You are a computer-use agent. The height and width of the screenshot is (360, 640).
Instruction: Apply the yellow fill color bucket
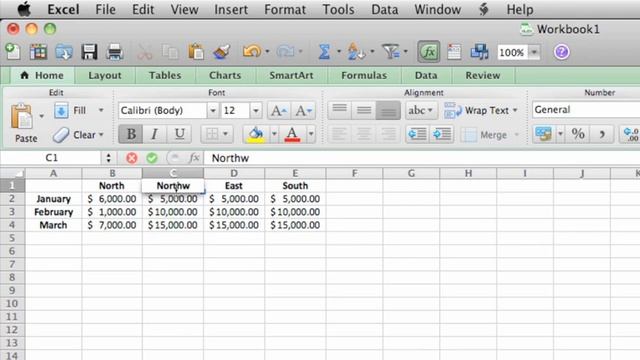click(256, 134)
